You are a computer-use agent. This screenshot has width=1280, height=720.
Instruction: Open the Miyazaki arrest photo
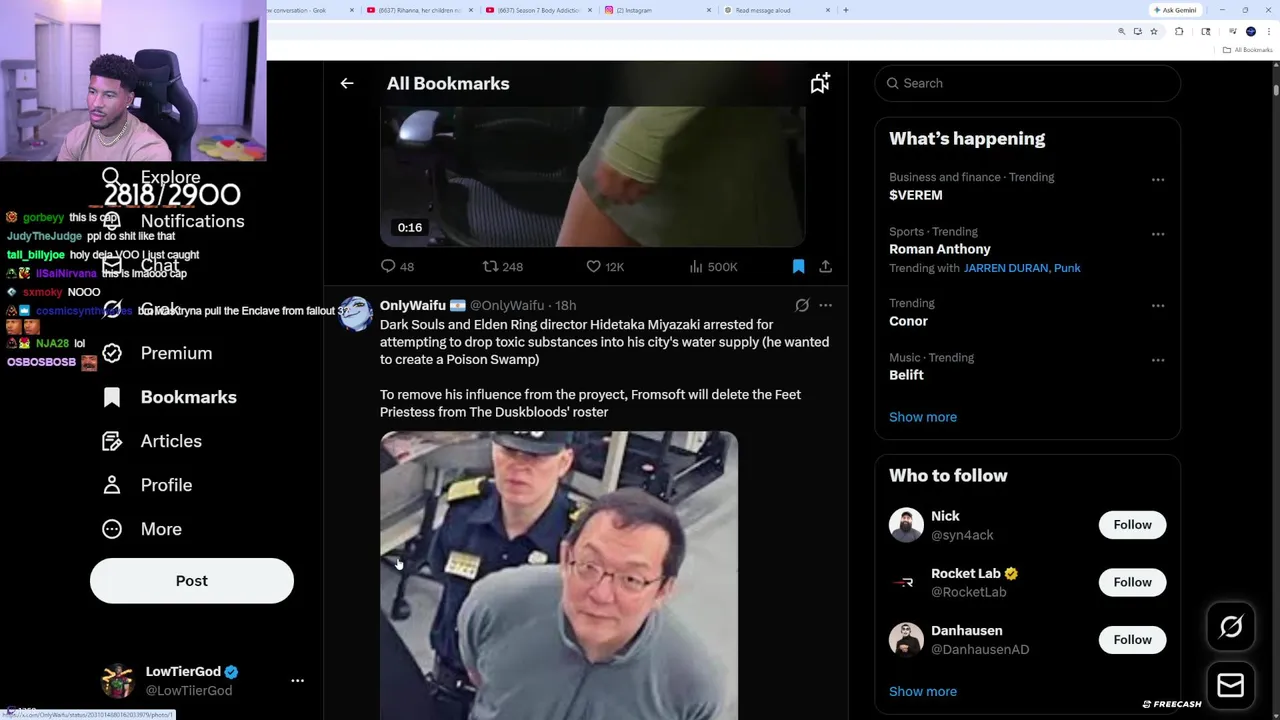coord(559,575)
